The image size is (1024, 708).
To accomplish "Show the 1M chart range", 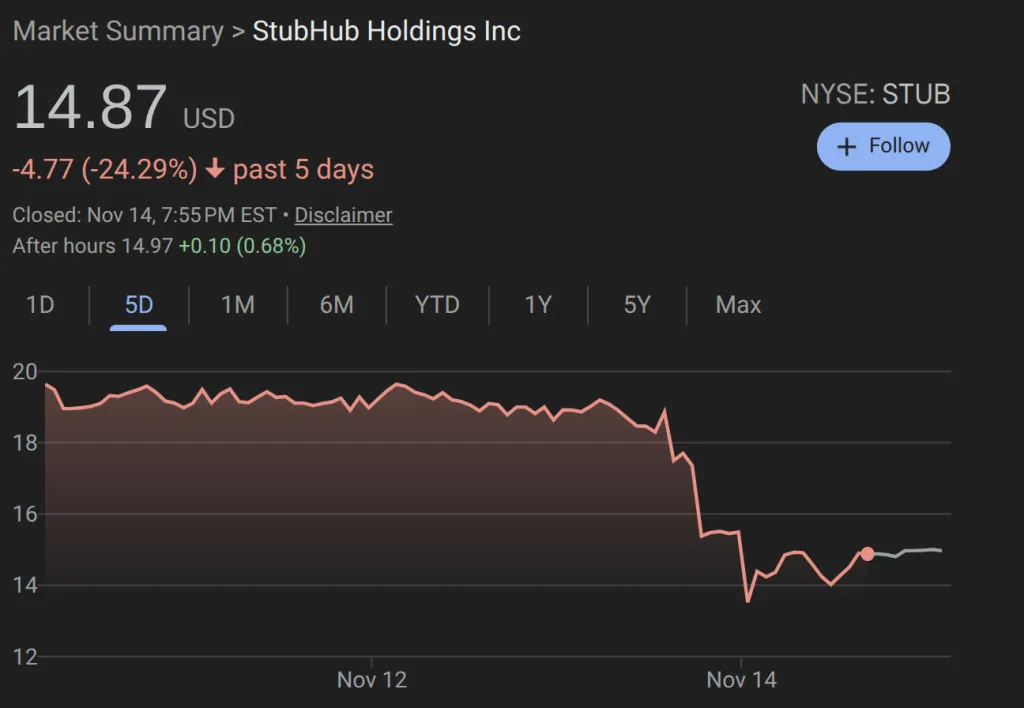I will tap(238, 305).
